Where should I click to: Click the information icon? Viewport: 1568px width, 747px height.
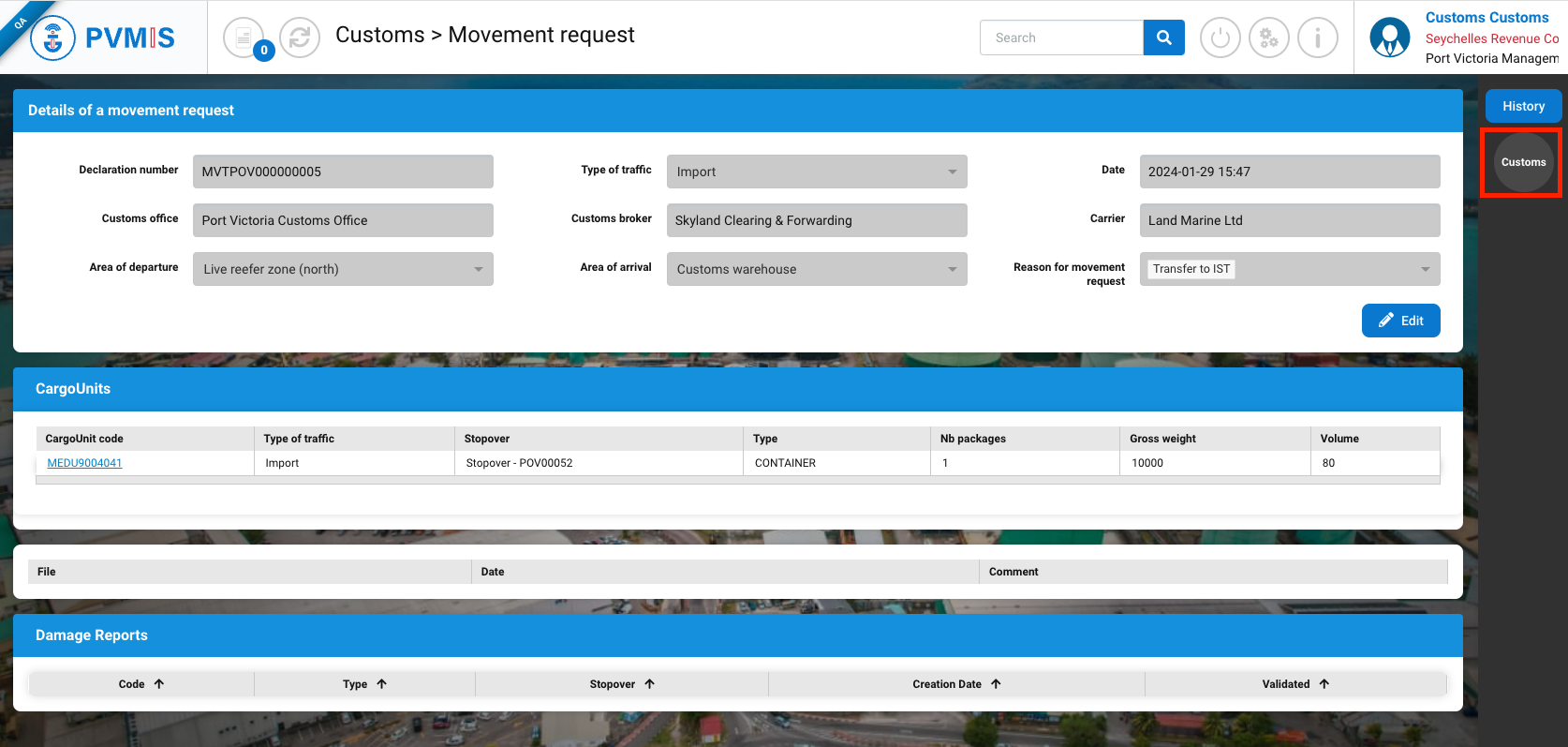1317,38
